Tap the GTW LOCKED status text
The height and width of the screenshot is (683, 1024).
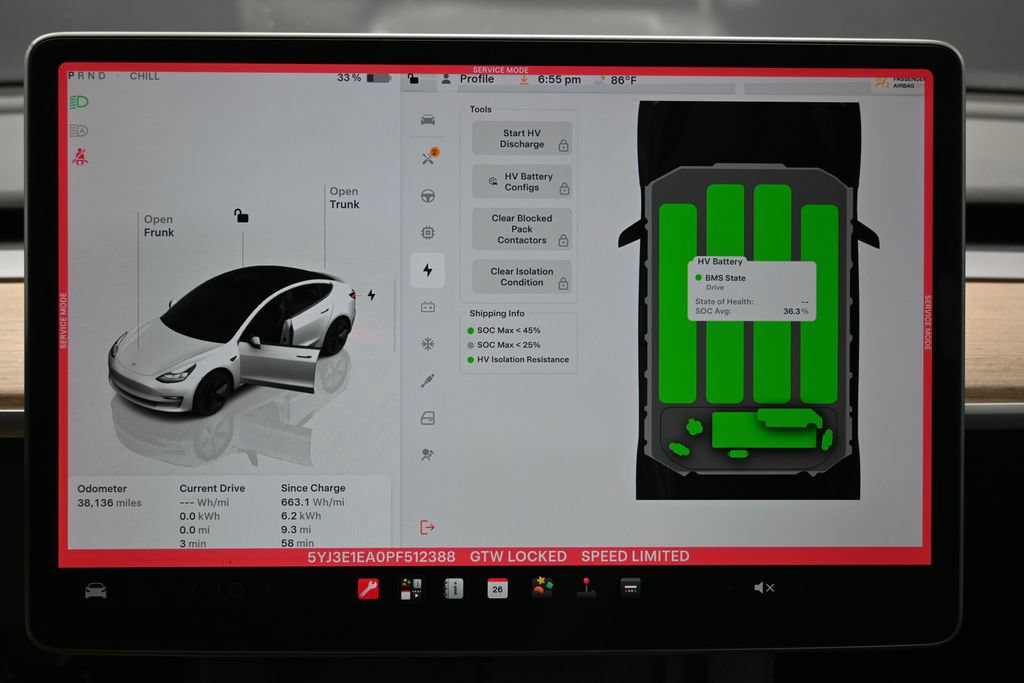coord(518,556)
